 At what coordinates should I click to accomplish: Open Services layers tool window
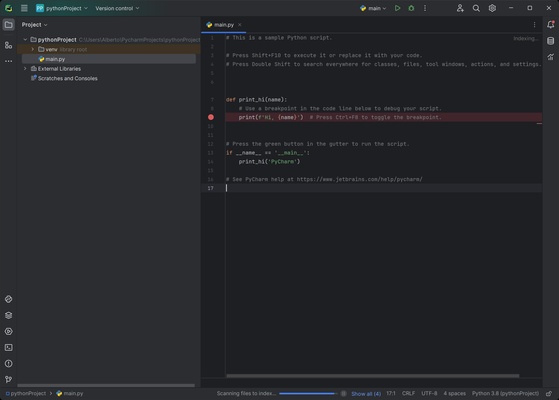[x=9, y=315]
